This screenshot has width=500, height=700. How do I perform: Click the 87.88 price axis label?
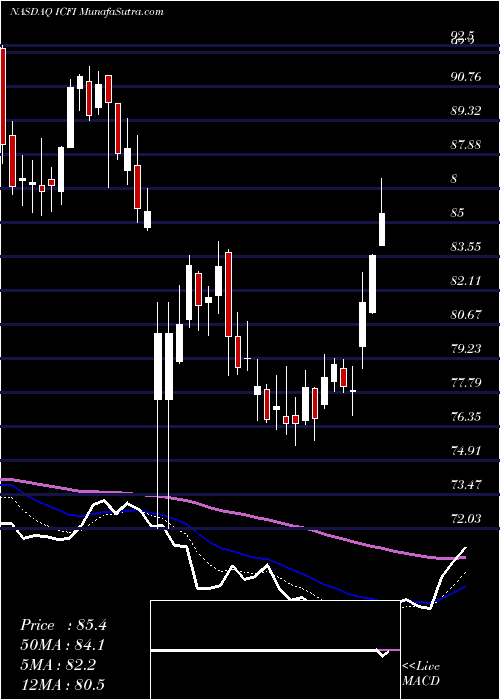pyautogui.click(x=466, y=145)
